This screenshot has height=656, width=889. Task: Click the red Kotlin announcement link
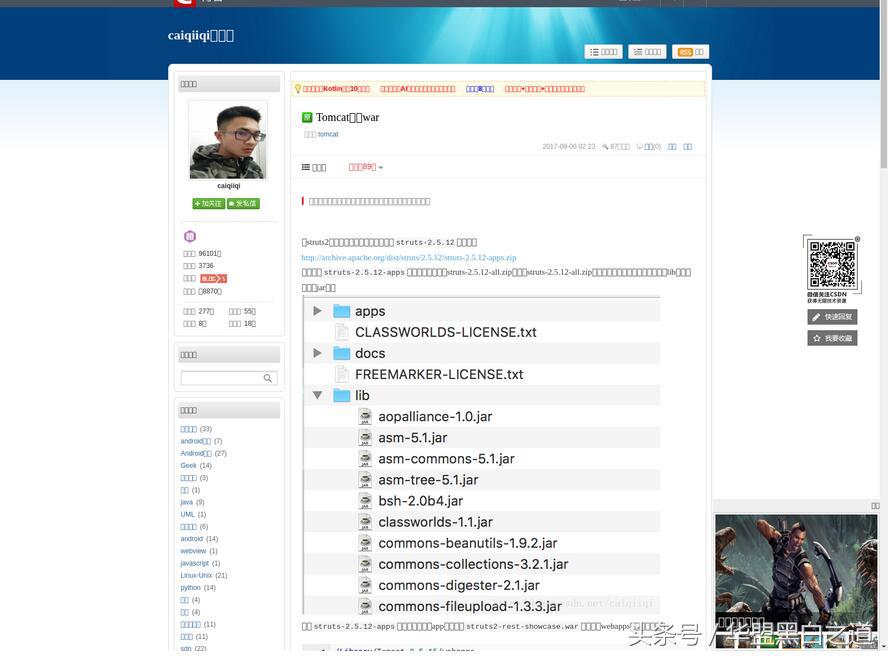[x=336, y=89]
